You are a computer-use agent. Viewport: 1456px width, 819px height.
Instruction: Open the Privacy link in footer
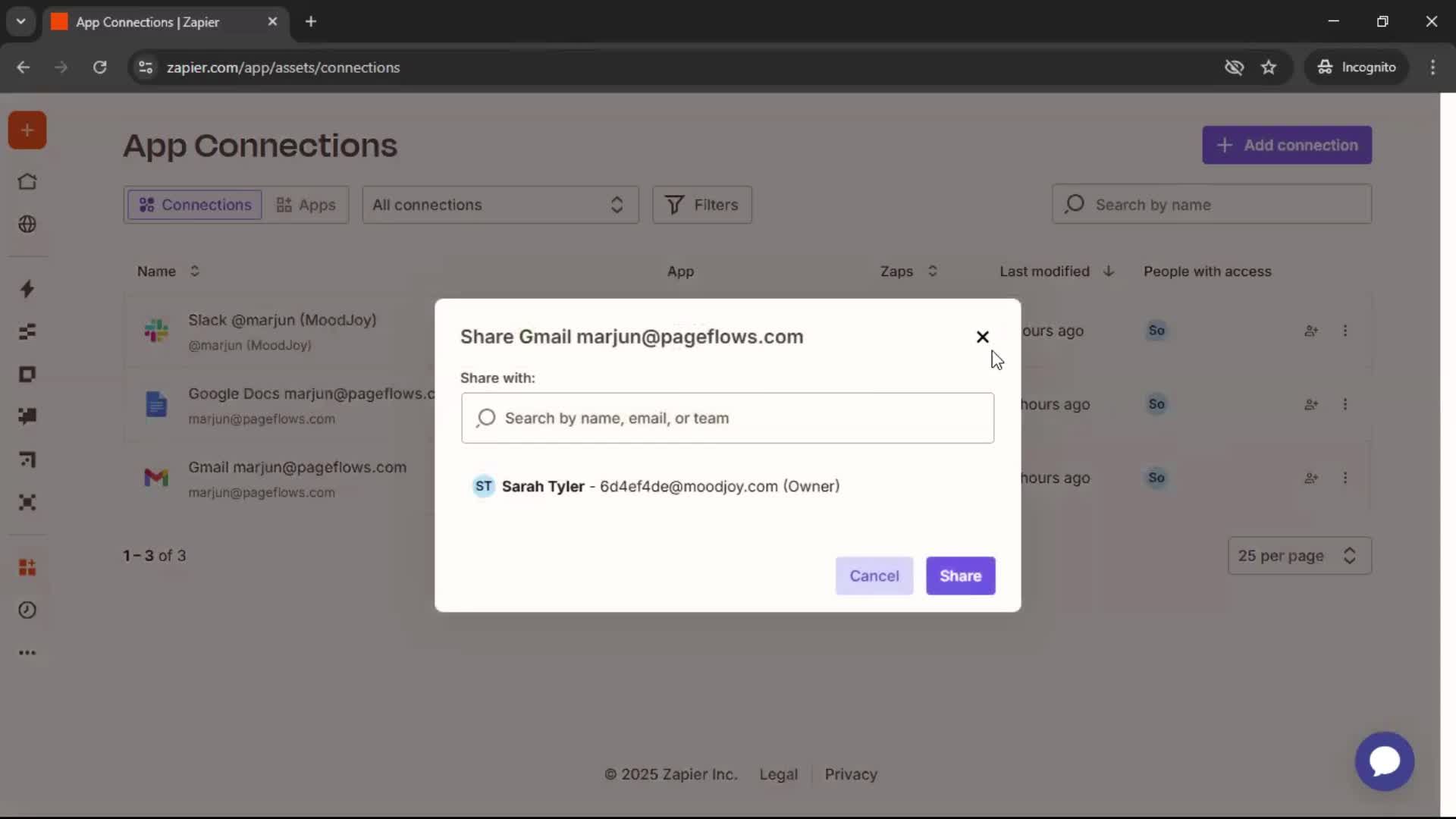(x=851, y=774)
